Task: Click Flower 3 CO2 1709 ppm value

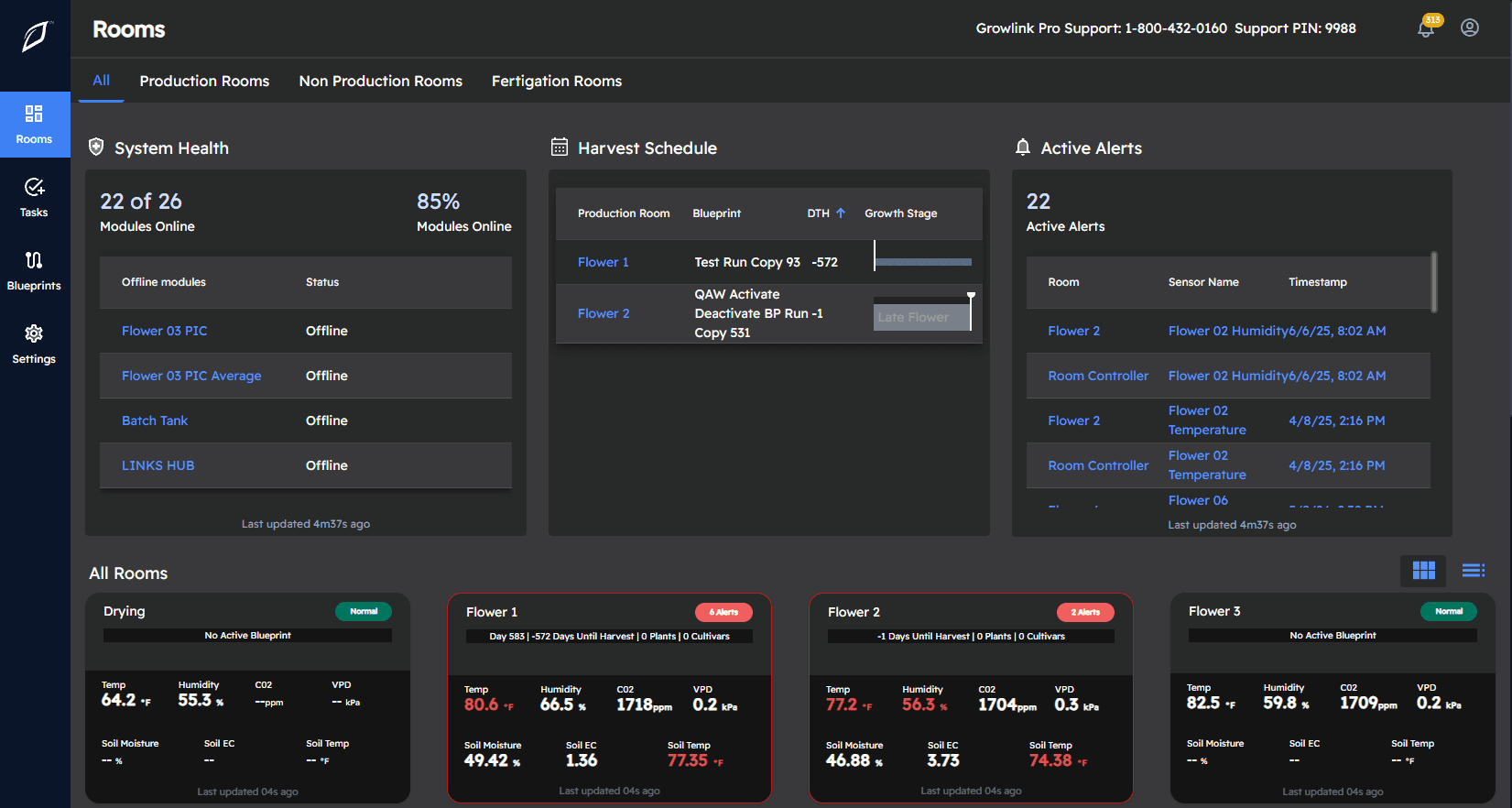Action: pyautogui.click(x=1368, y=703)
